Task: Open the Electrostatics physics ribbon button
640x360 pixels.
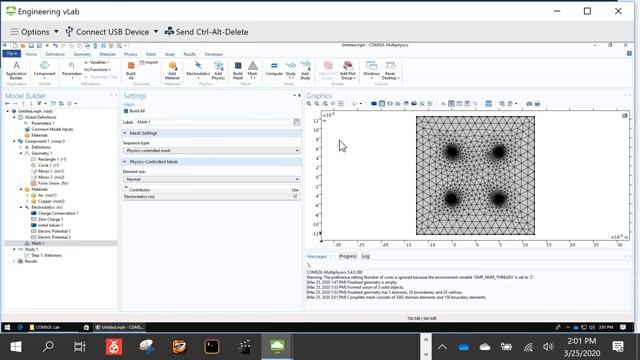Action: coord(198,70)
